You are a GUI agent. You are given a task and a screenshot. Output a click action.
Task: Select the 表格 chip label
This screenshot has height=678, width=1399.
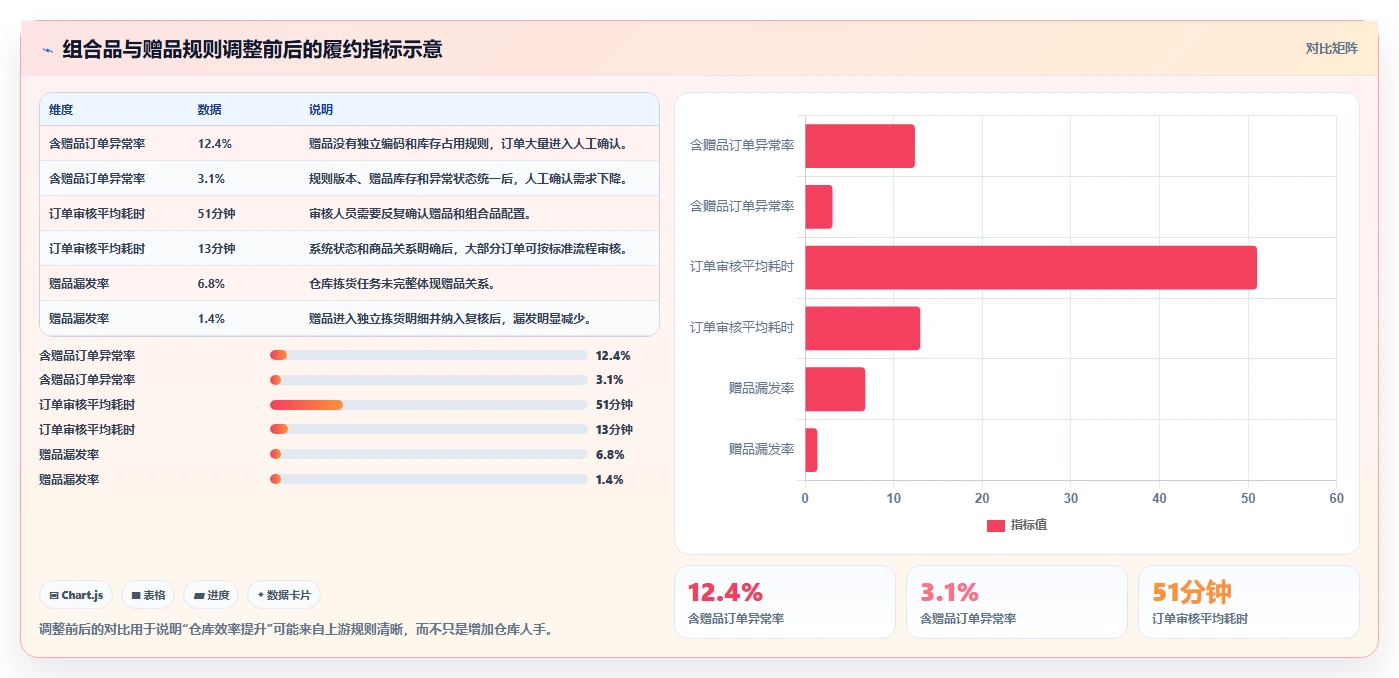(154, 595)
